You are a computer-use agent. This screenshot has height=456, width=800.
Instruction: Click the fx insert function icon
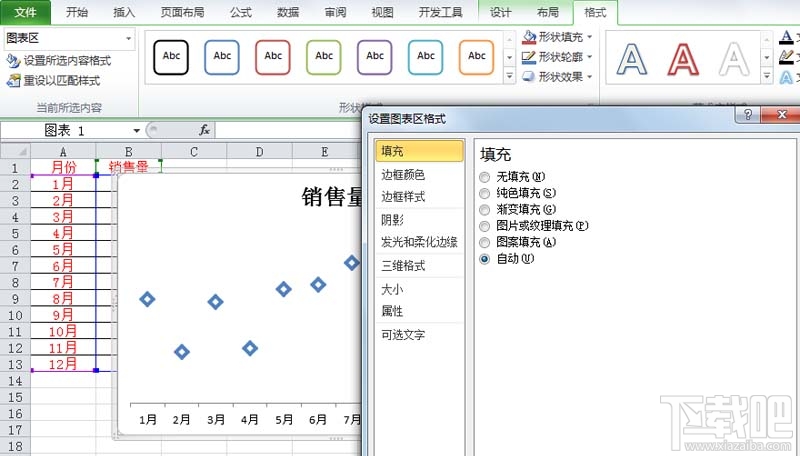pos(205,130)
